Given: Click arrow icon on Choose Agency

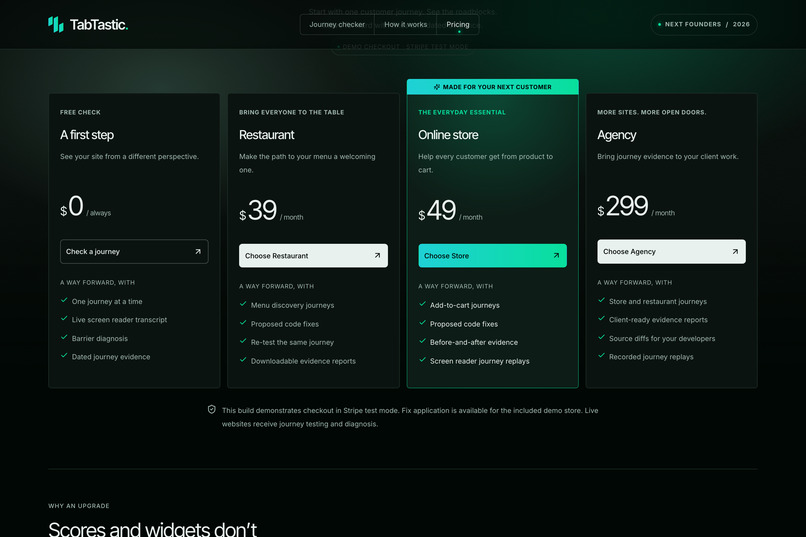Looking at the screenshot, I should [735, 252].
